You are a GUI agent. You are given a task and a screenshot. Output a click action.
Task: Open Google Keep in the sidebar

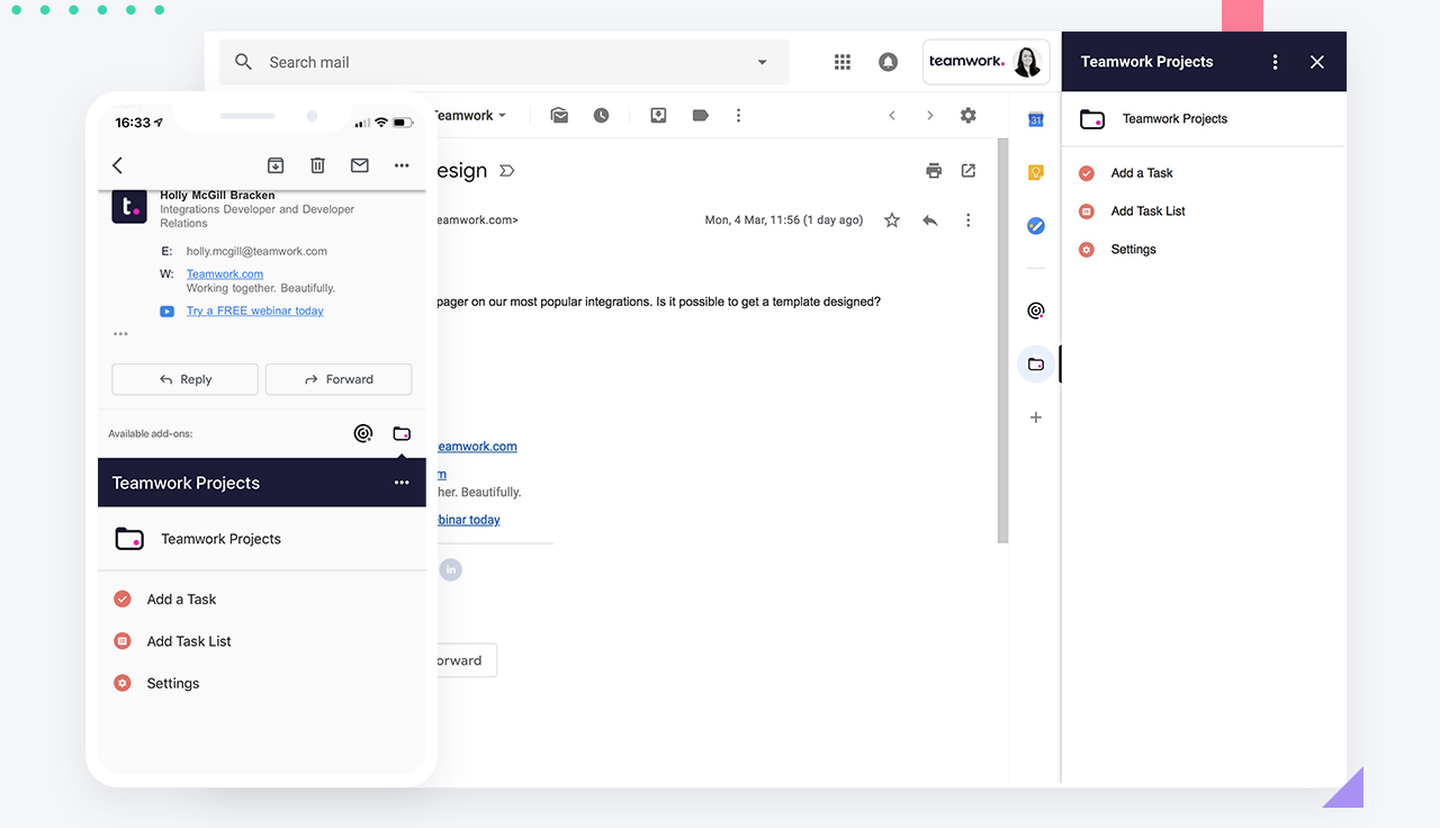click(1036, 172)
